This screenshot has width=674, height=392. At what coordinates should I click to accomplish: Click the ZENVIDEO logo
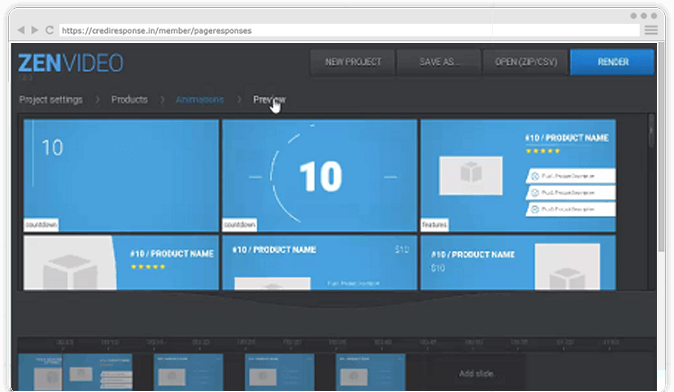(x=70, y=63)
